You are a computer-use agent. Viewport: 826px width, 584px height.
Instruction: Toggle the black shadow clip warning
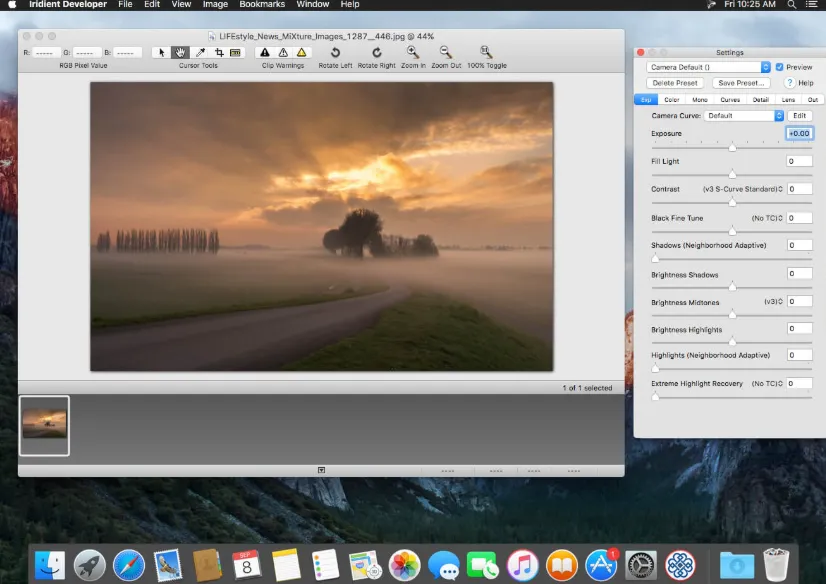(x=265, y=52)
